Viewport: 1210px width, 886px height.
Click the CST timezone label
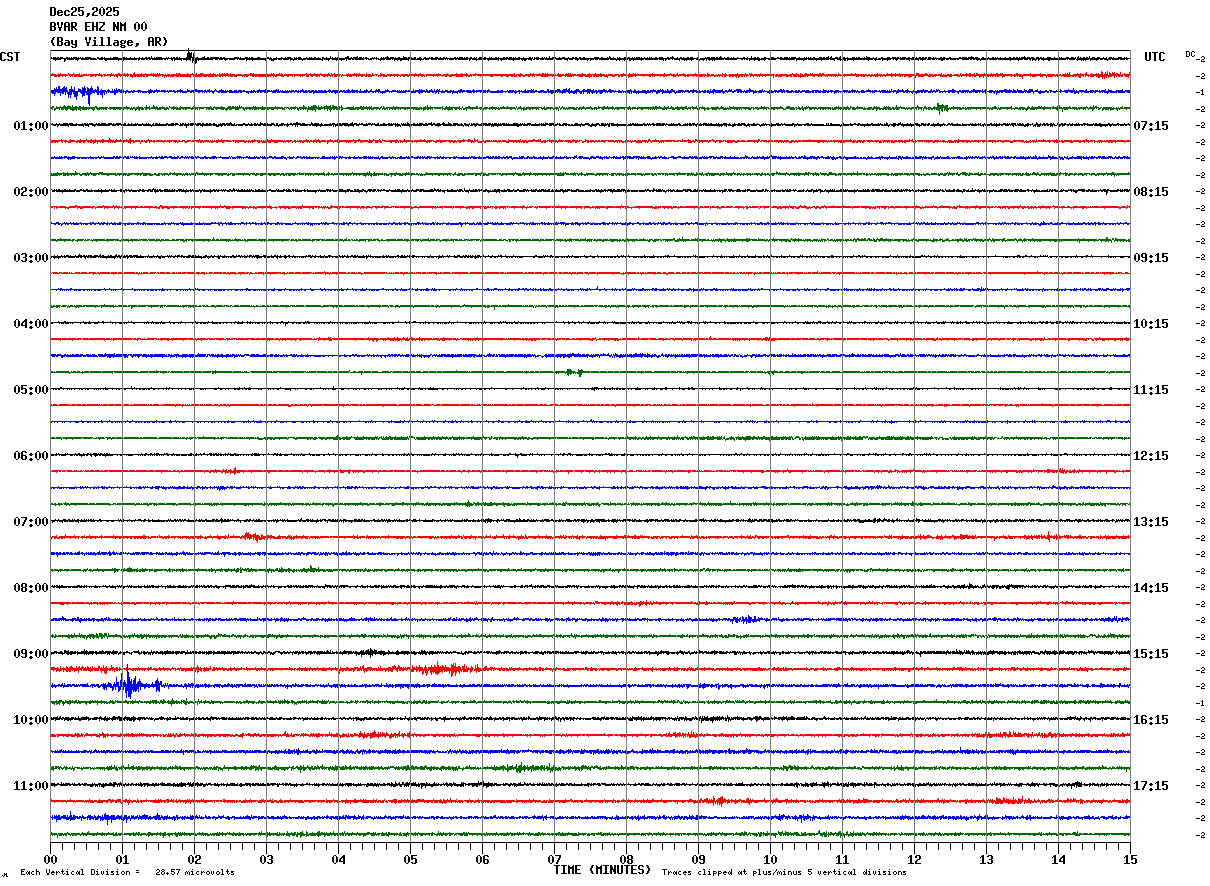[10, 57]
